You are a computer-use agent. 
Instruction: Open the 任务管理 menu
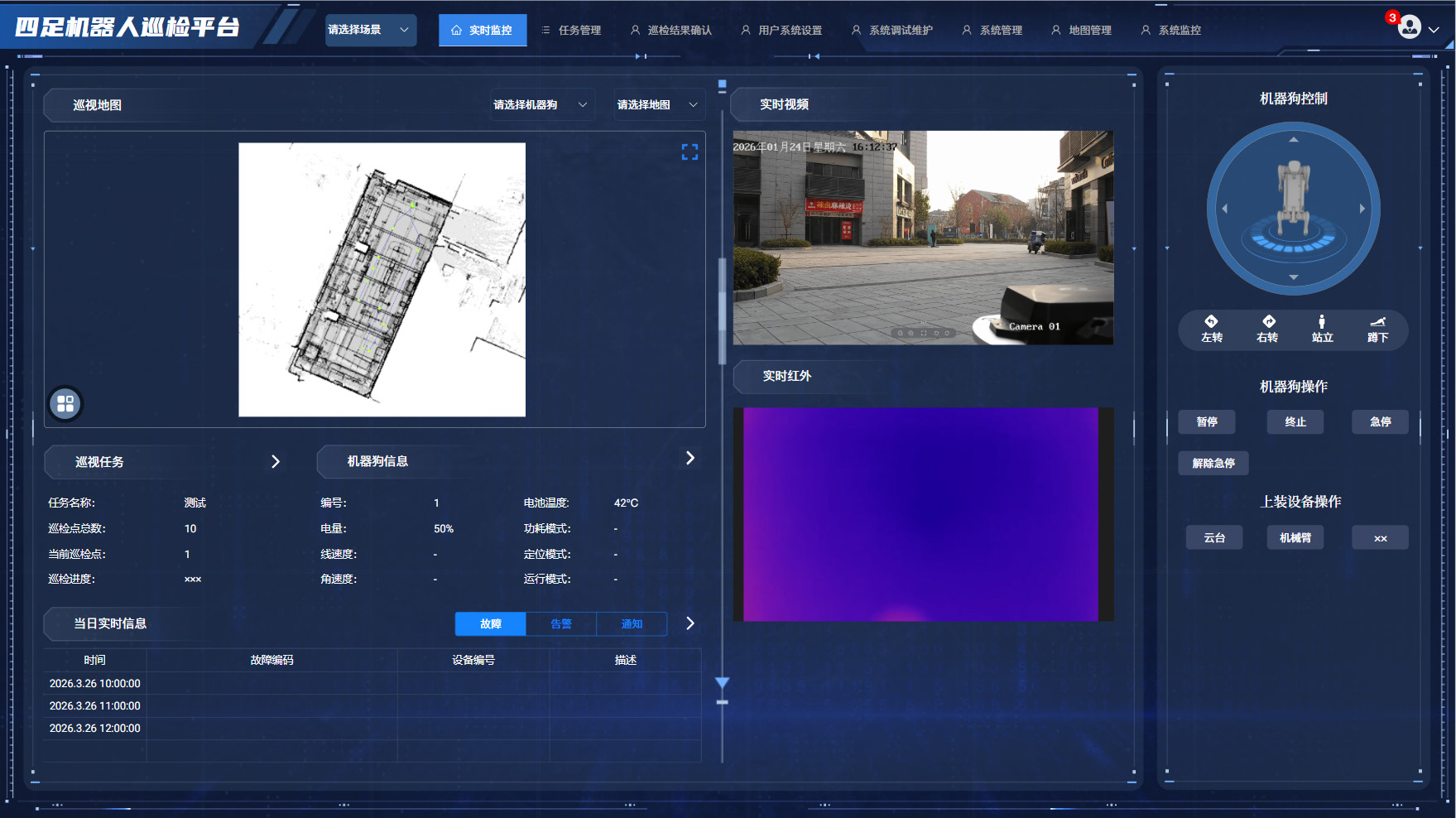point(572,31)
